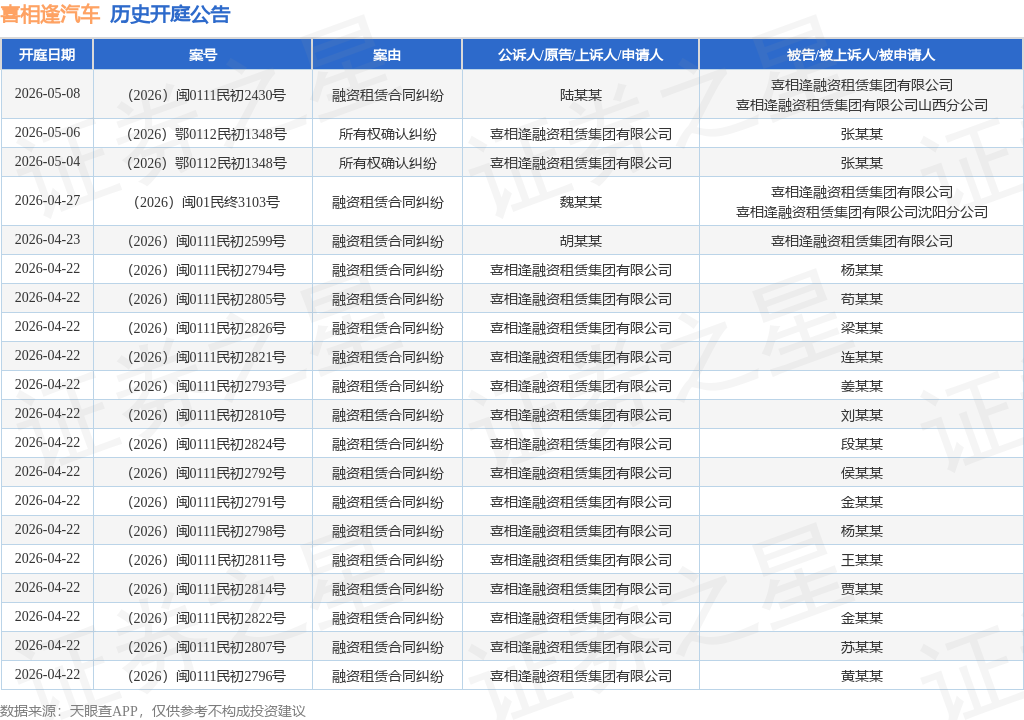Select case number 闽0111民初2821号

coord(231,357)
